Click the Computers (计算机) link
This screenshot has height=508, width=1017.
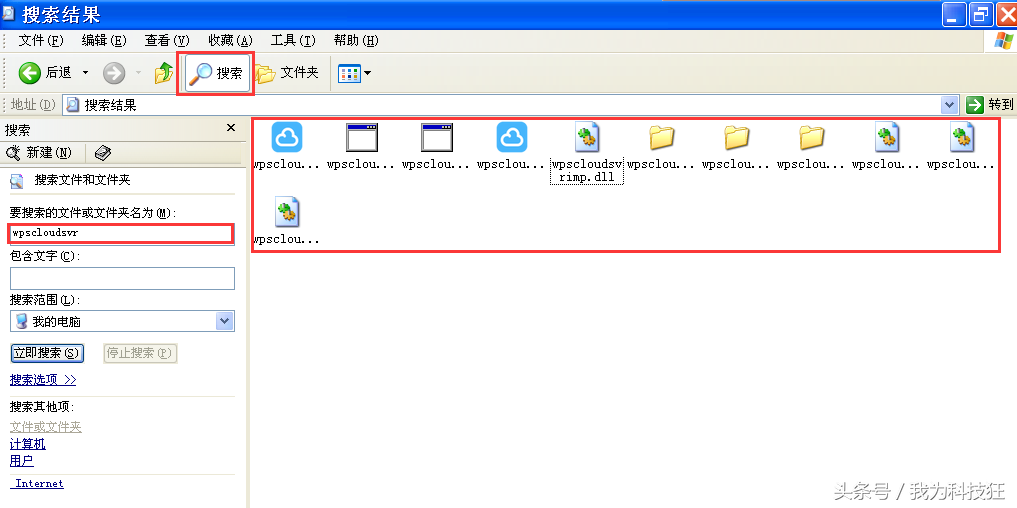pos(28,444)
